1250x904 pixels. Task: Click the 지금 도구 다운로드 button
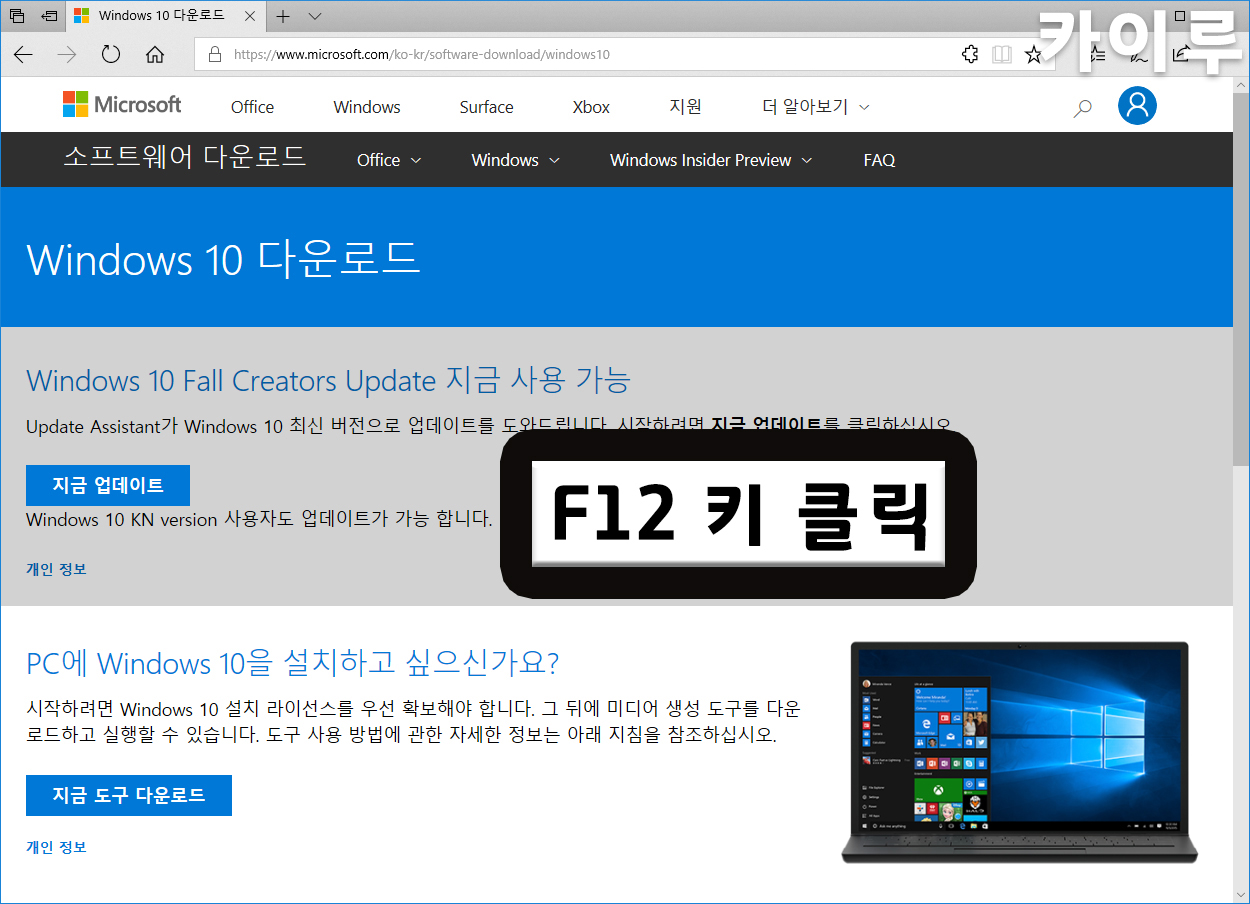(x=129, y=795)
